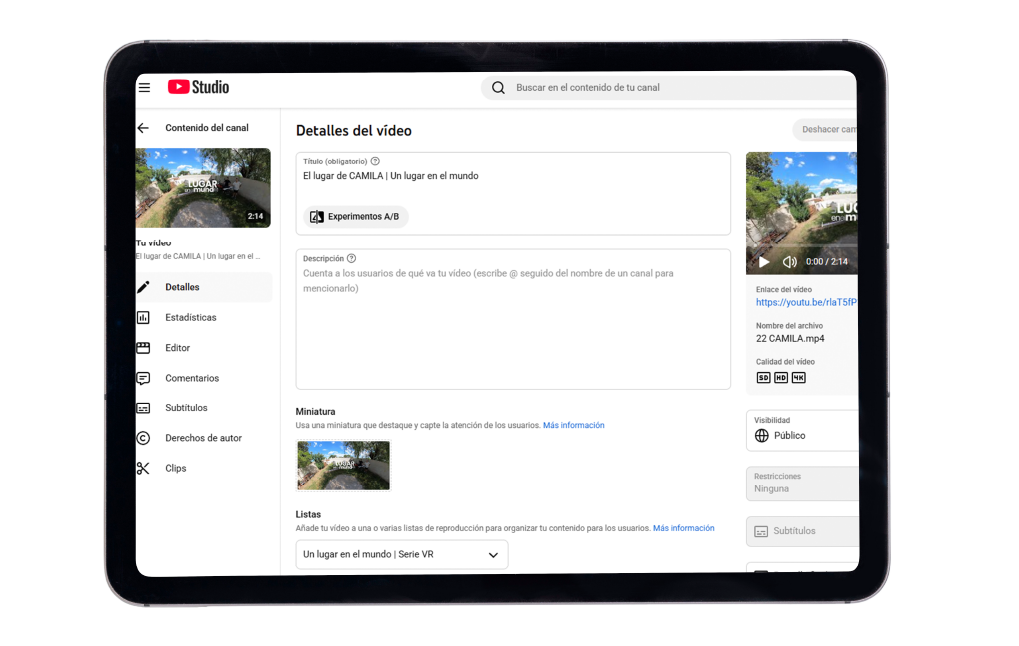This screenshot has height=646, width=1019.
Task: Click the help icon next to Descripción
Action: (351, 258)
